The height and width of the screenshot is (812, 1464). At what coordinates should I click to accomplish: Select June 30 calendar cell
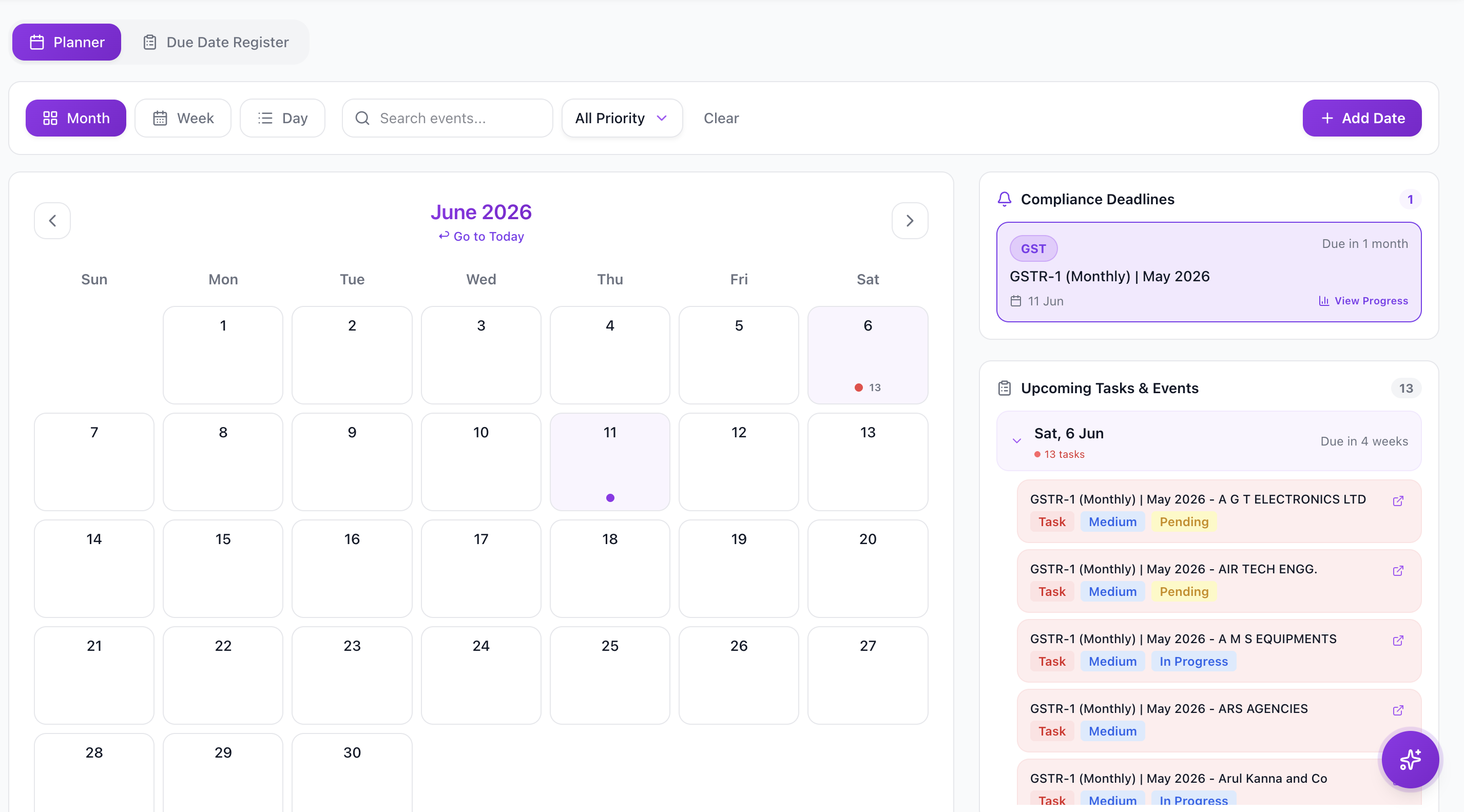[352, 773]
